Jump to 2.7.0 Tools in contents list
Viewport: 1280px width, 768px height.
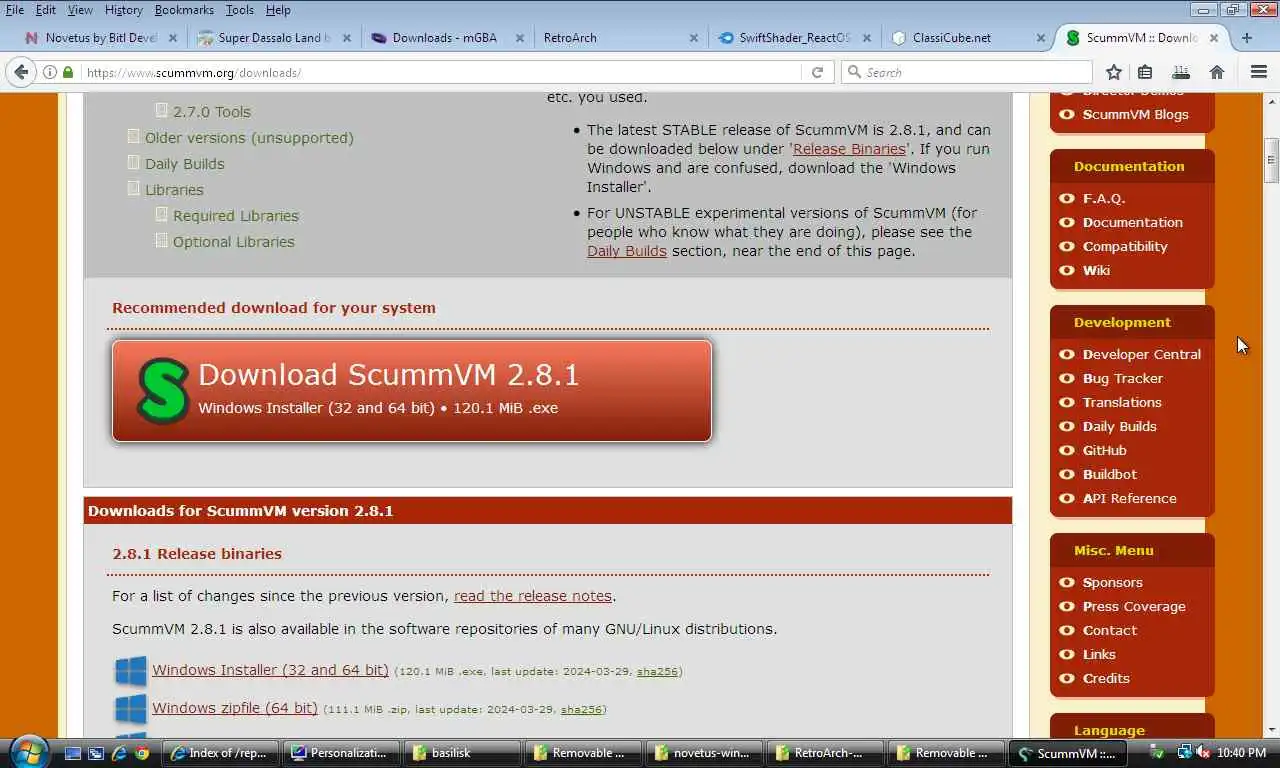212,112
